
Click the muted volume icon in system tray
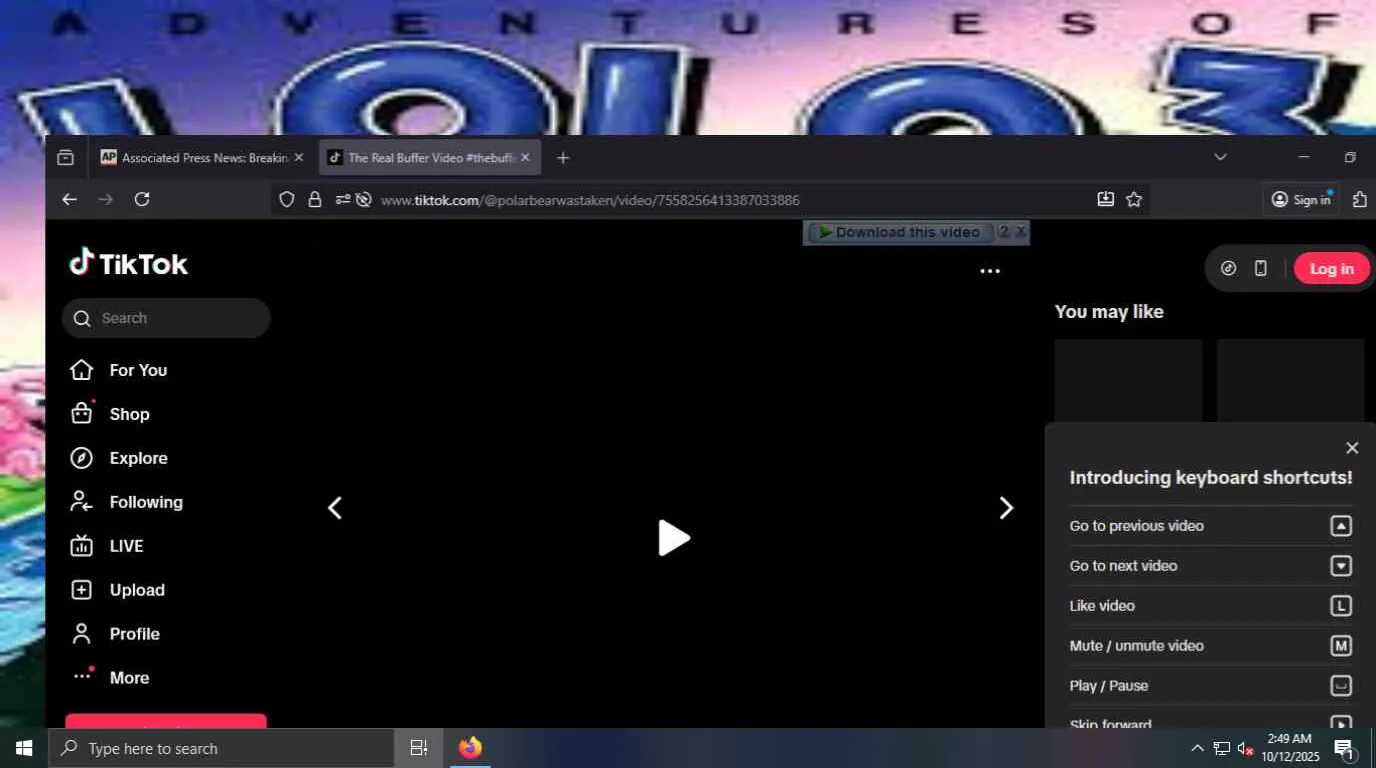1246,748
